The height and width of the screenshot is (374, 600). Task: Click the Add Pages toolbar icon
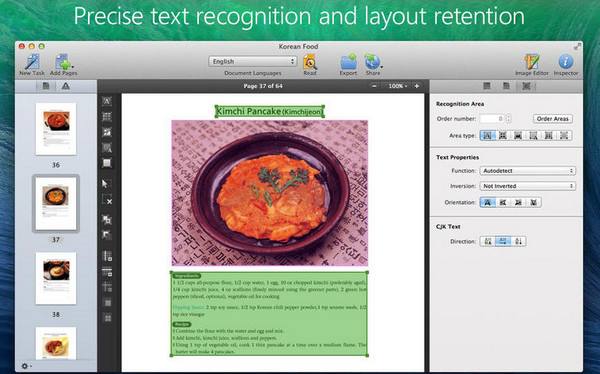pyautogui.click(x=64, y=62)
